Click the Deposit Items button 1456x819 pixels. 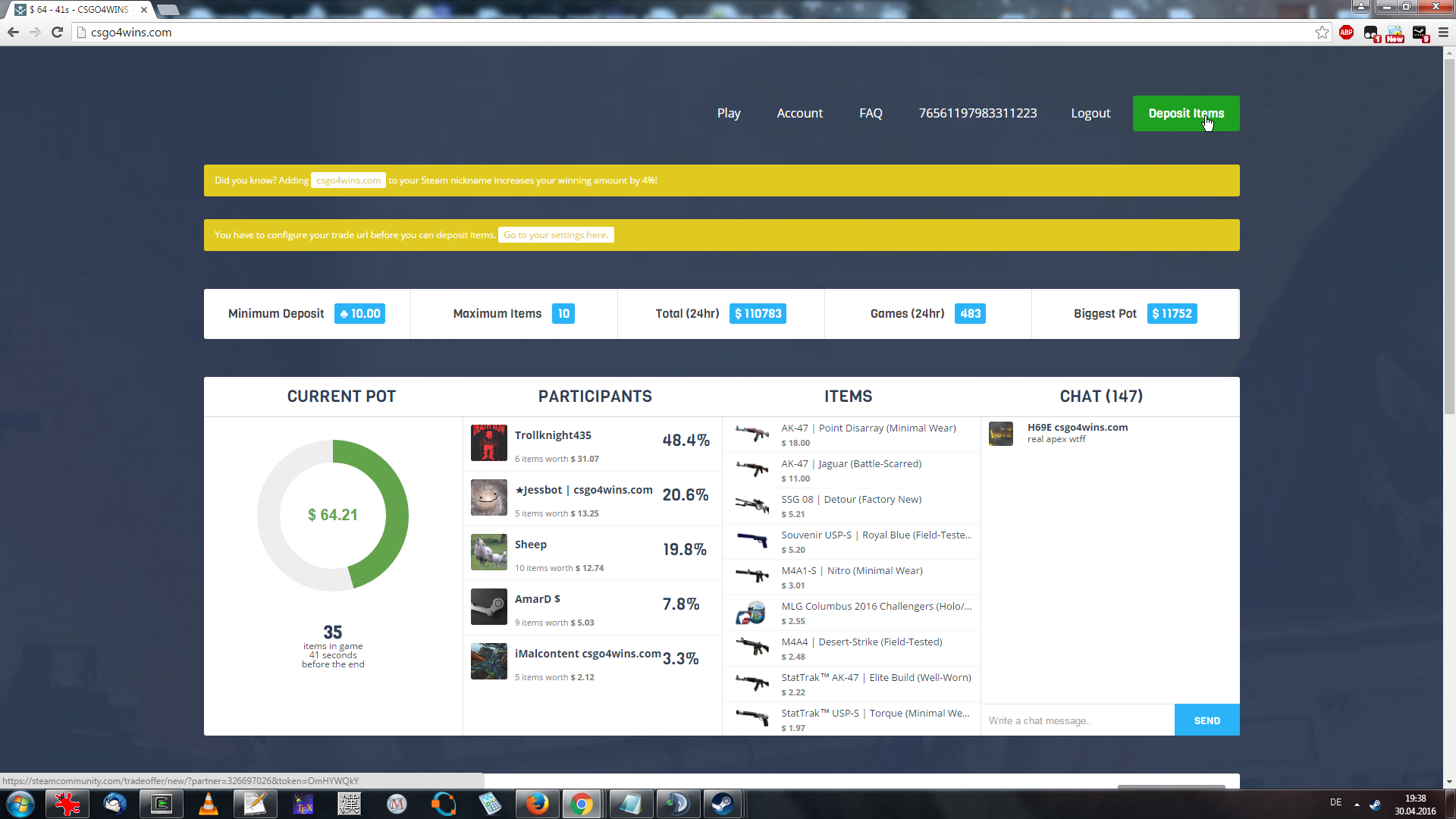pos(1185,113)
